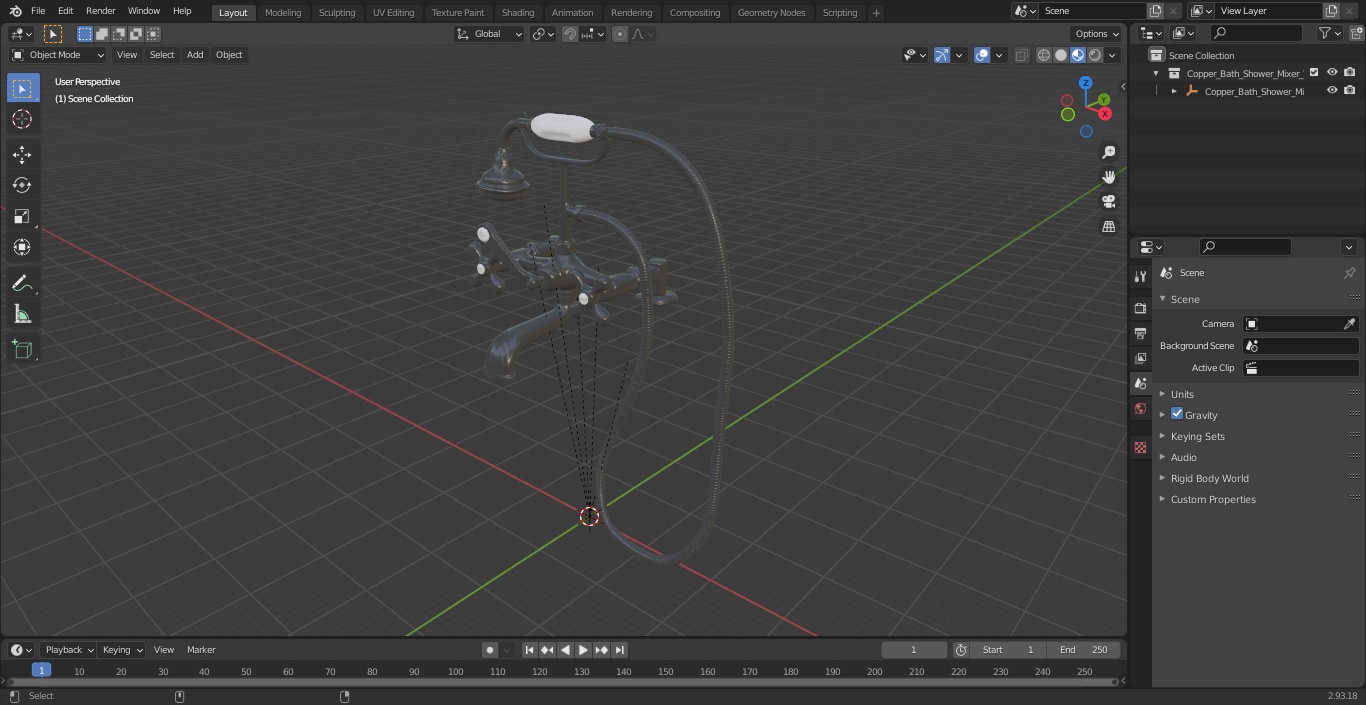Open the Playback dropdown in timeline

[x=69, y=650]
